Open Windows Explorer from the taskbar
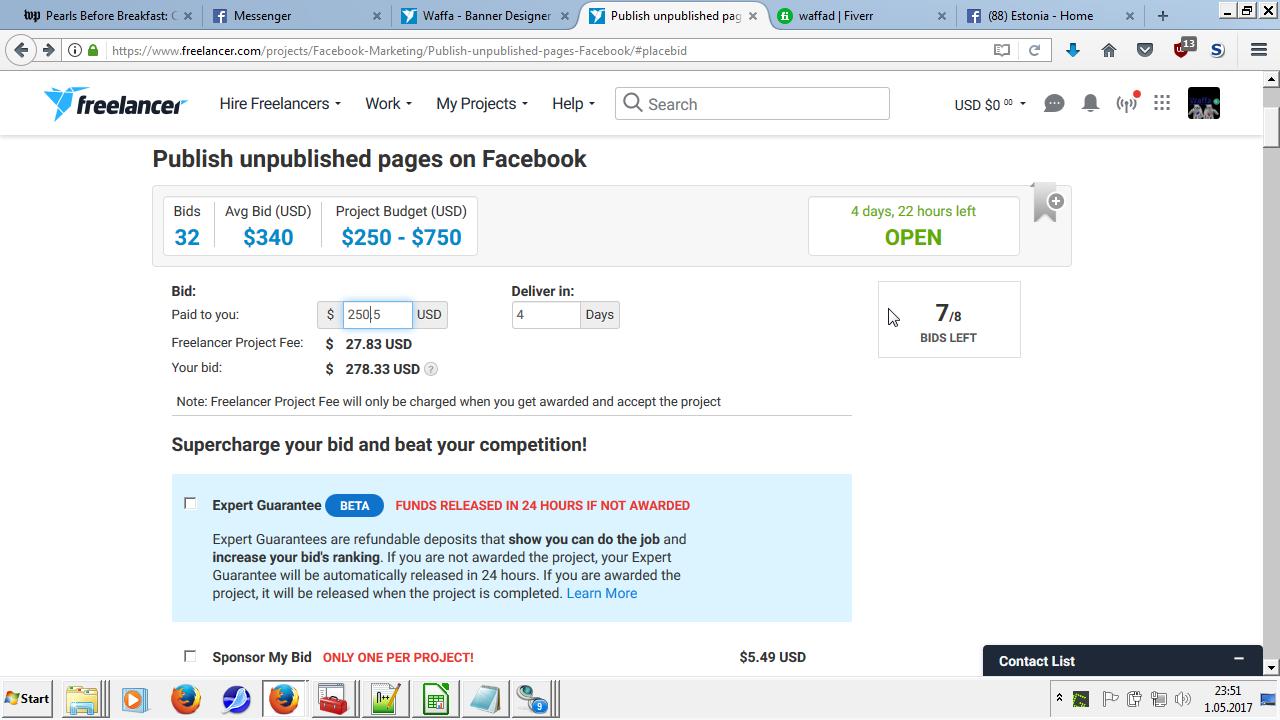The width and height of the screenshot is (1280, 720). tap(81, 699)
